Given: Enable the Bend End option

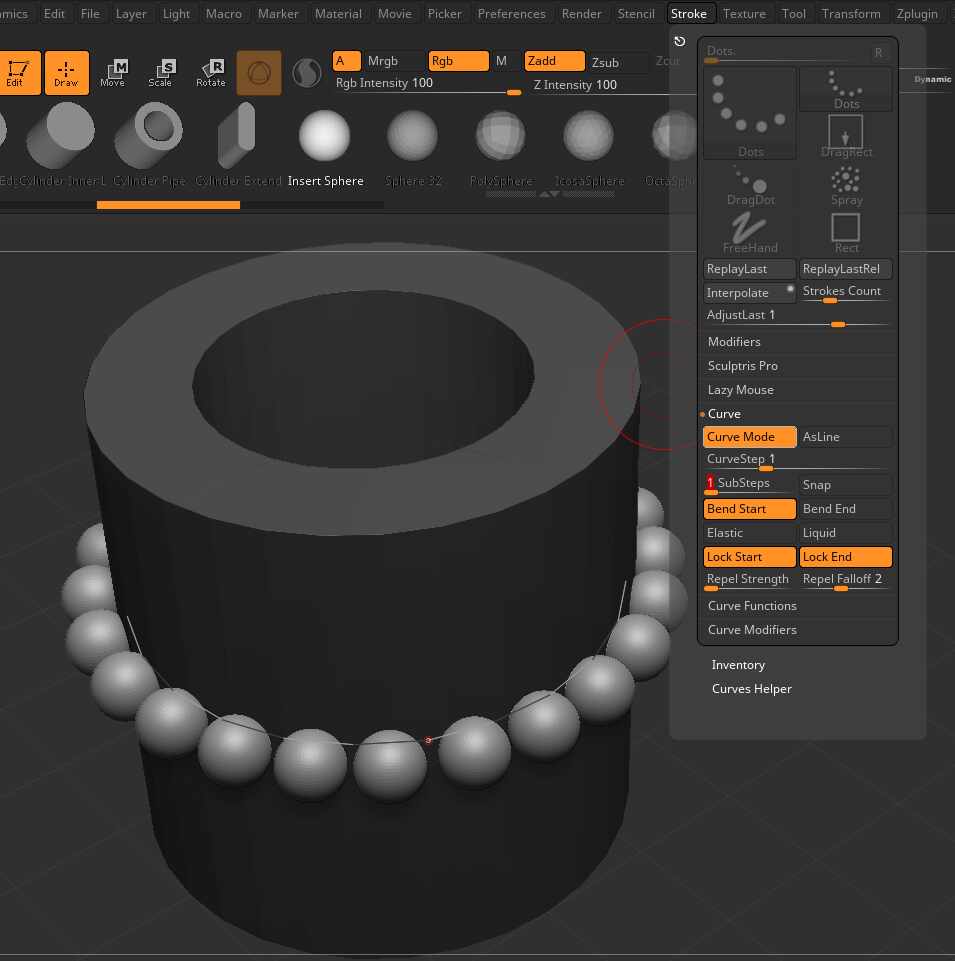Looking at the screenshot, I should tap(845, 509).
